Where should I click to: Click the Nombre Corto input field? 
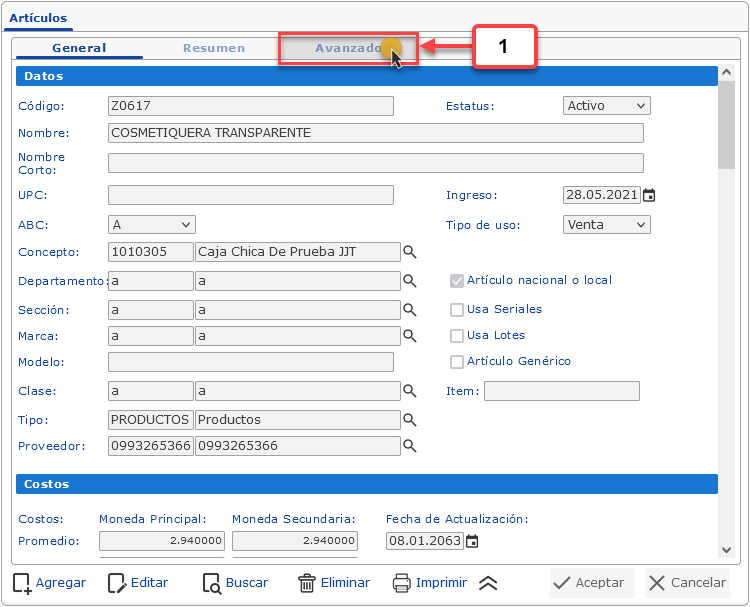(x=375, y=163)
